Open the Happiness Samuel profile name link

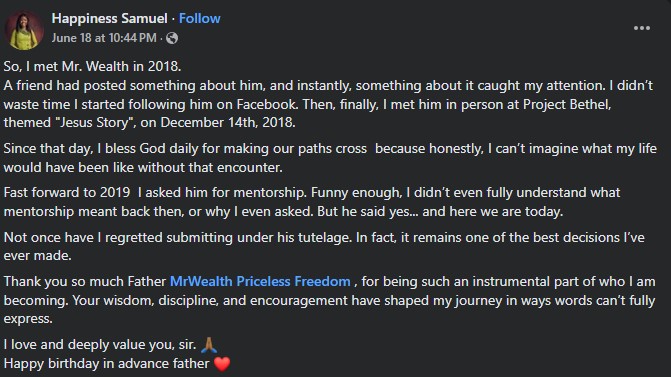pyautogui.click(x=109, y=18)
